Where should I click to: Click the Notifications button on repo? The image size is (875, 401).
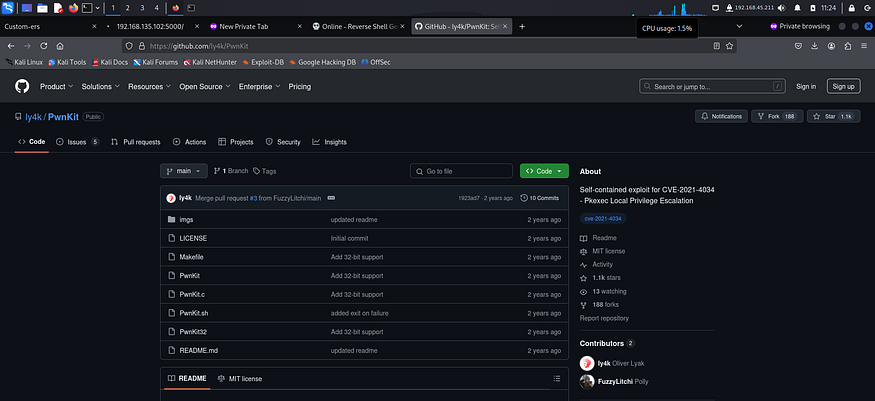(x=721, y=116)
